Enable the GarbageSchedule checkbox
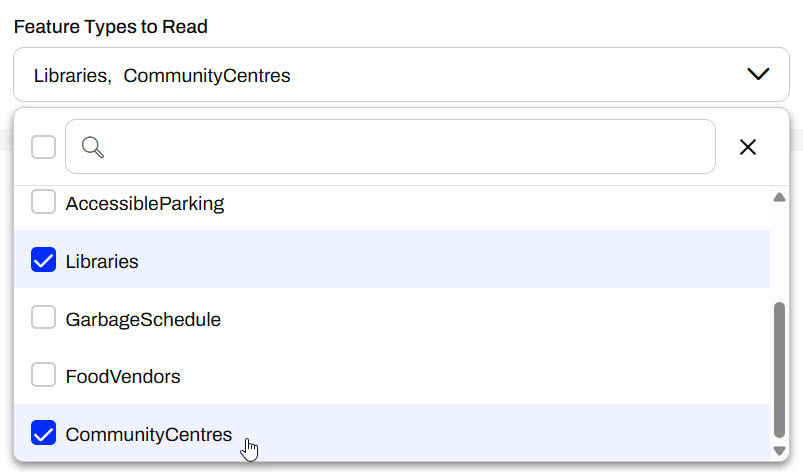The image size is (803, 472). click(43, 319)
